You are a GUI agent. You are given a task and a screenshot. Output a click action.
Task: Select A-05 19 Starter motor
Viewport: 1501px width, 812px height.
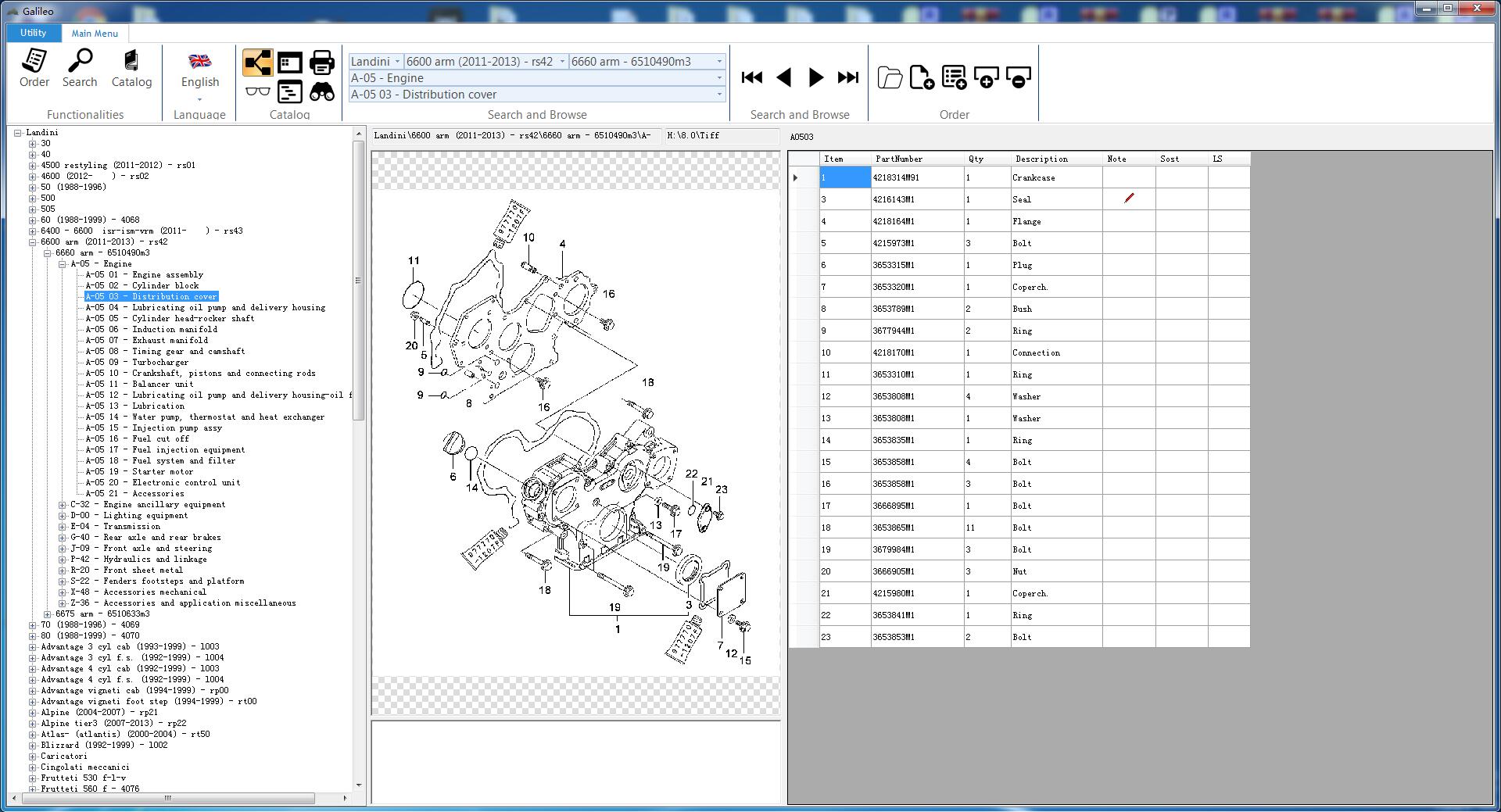coord(139,472)
